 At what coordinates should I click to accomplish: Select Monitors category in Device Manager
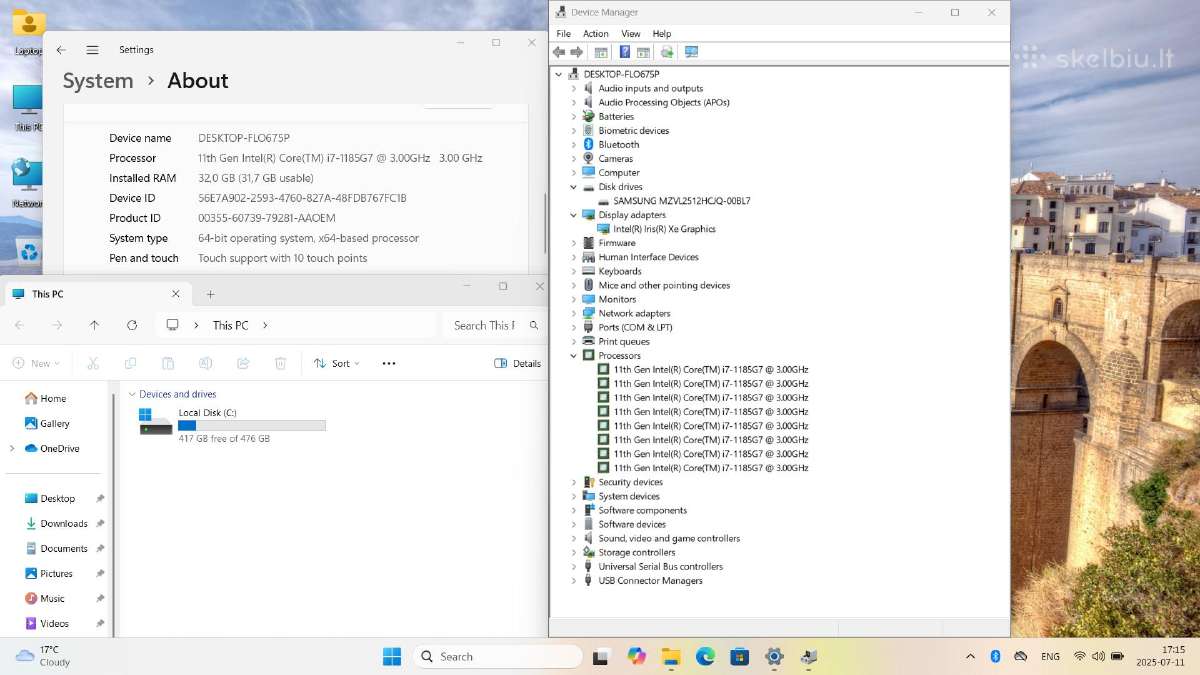617,299
